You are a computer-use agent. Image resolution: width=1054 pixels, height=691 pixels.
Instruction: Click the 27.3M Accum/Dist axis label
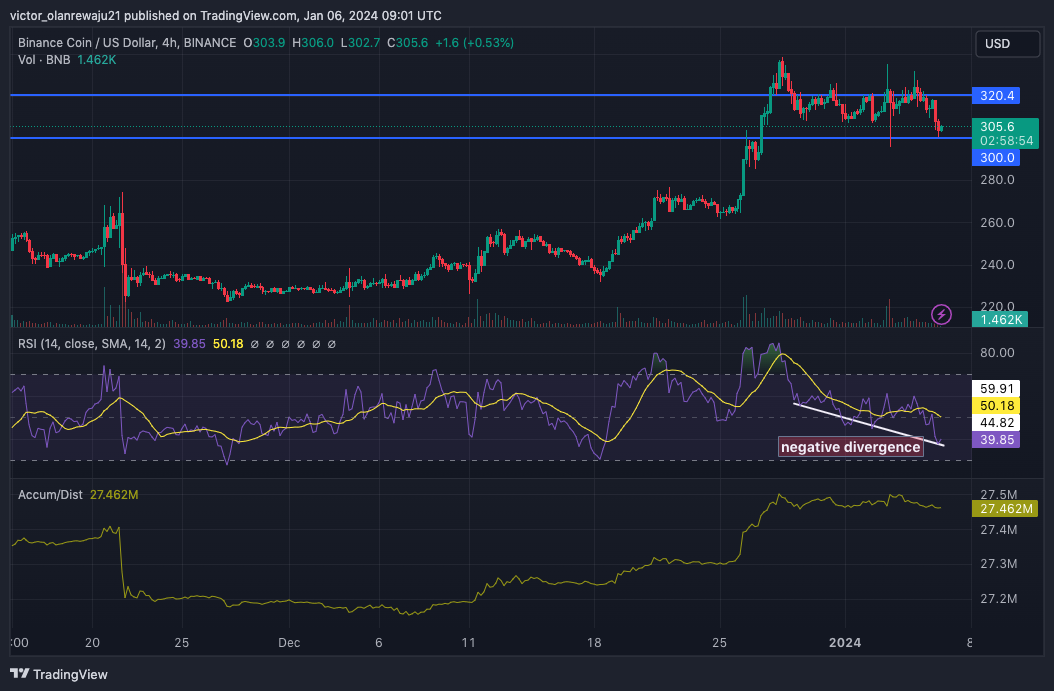click(998, 563)
